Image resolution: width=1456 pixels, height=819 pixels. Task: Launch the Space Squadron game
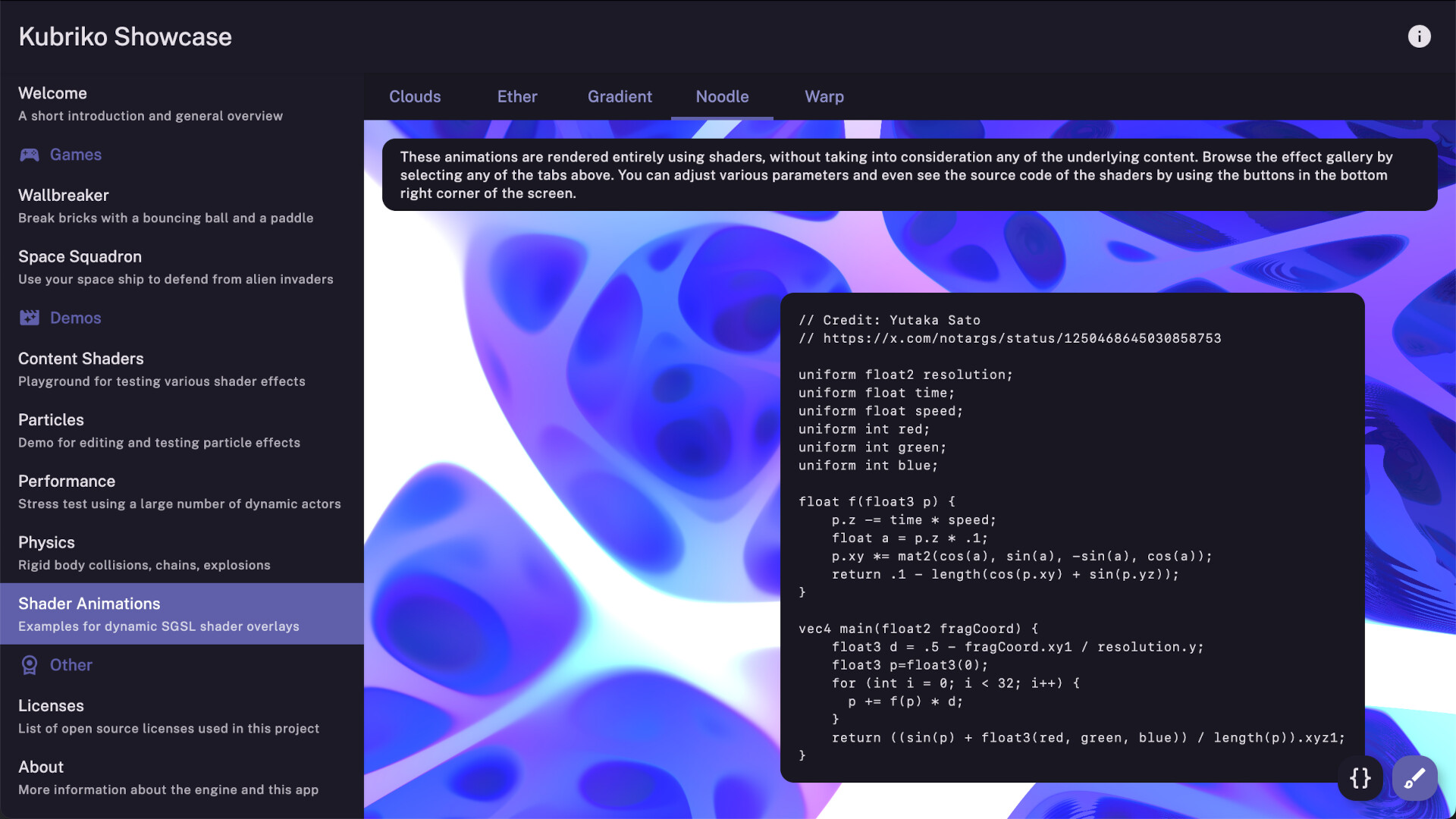(x=182, y=268)
